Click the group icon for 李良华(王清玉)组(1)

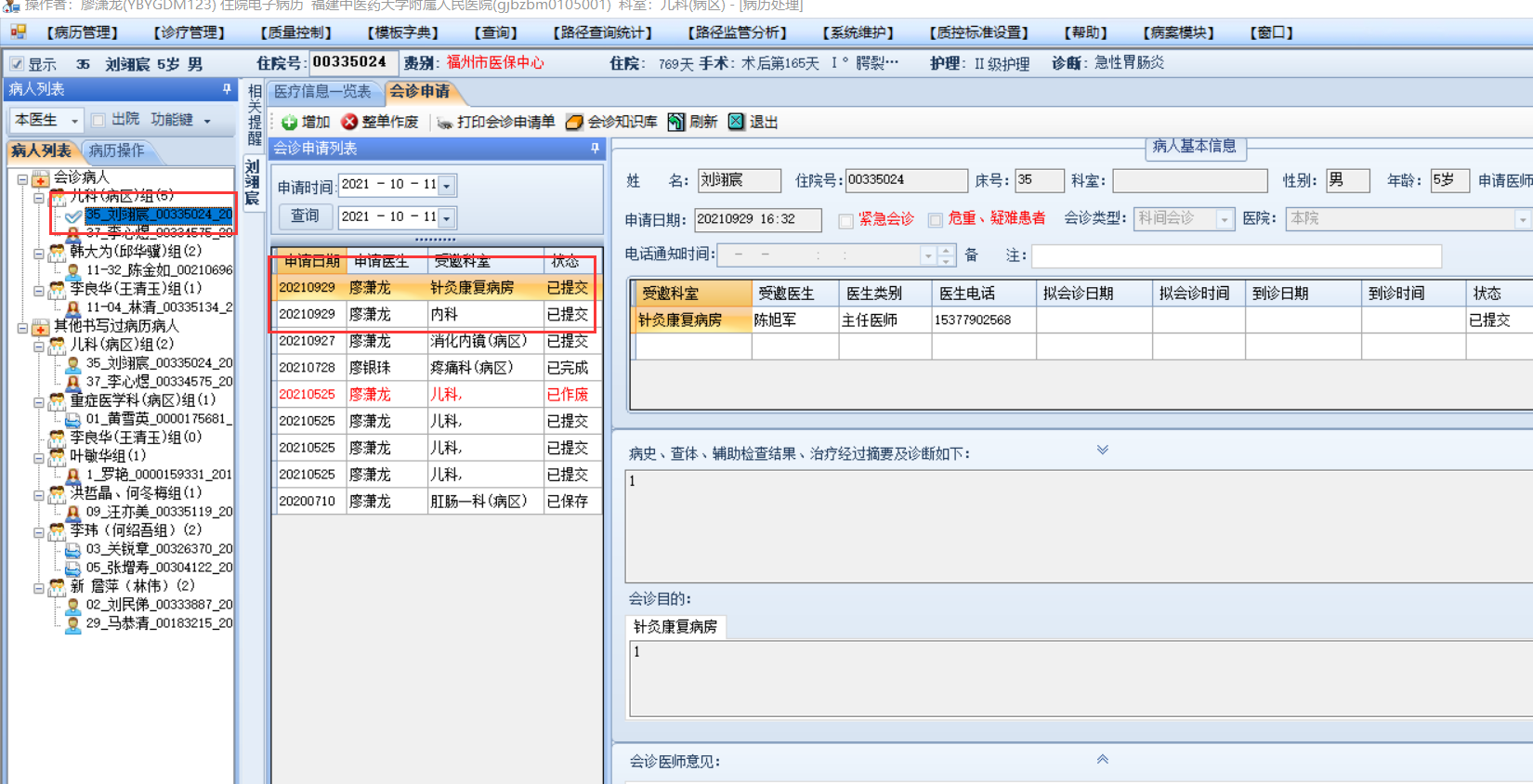pos(58,289)
